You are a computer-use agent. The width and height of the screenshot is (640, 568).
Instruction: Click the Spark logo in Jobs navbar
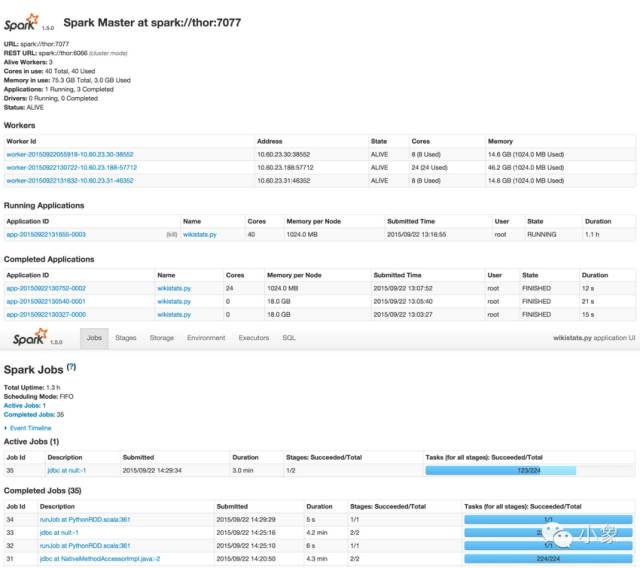28,338
